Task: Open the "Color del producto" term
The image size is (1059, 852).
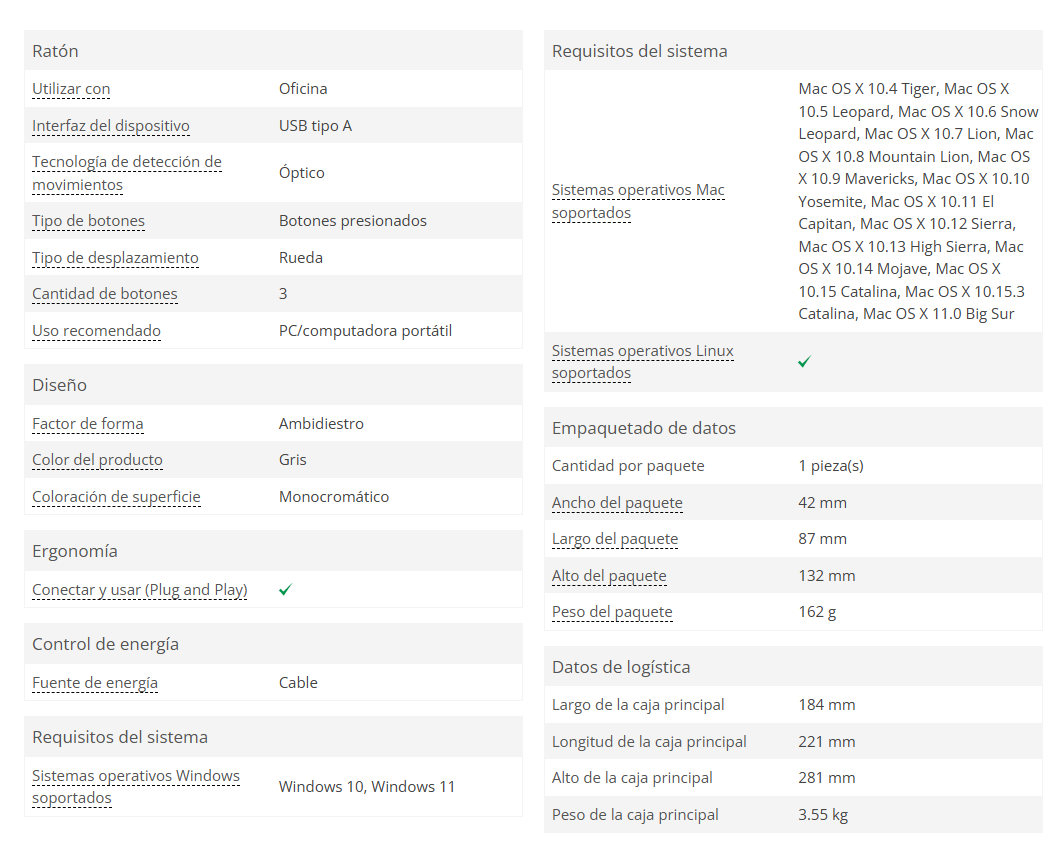Action: coord(97,460)
